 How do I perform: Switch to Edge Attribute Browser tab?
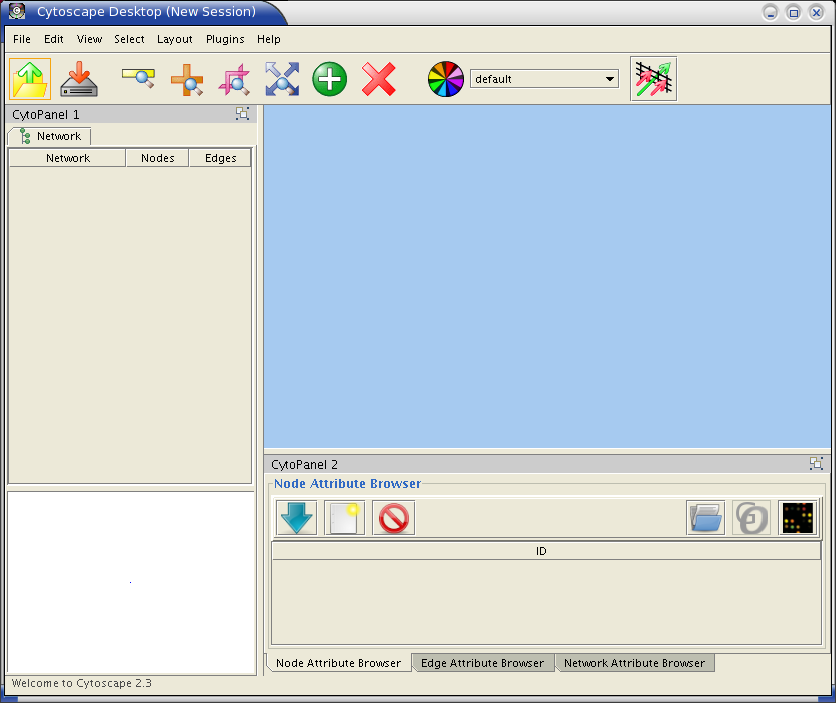[482, 663]
